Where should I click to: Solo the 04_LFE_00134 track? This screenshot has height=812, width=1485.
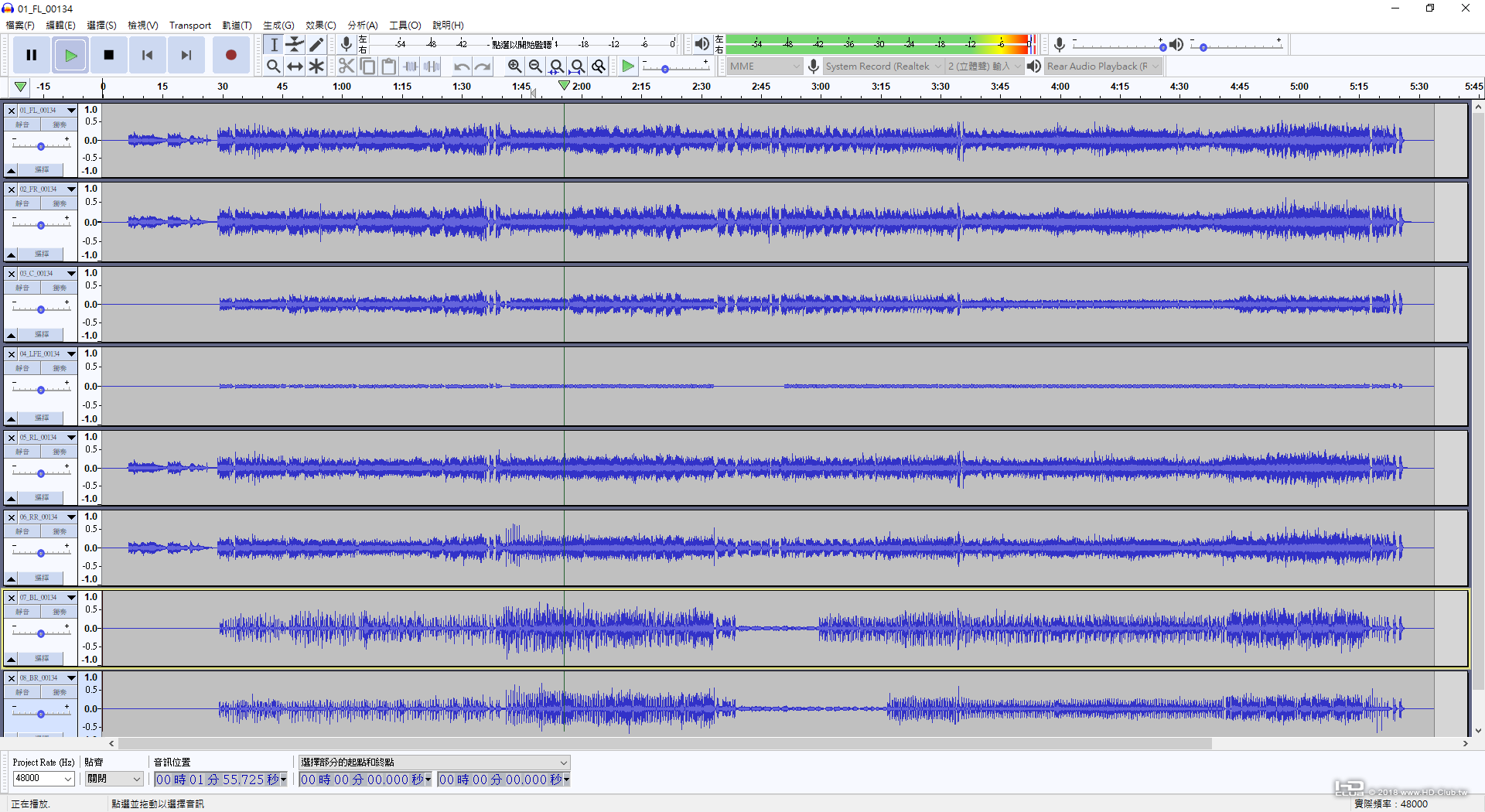pos(60,368)
